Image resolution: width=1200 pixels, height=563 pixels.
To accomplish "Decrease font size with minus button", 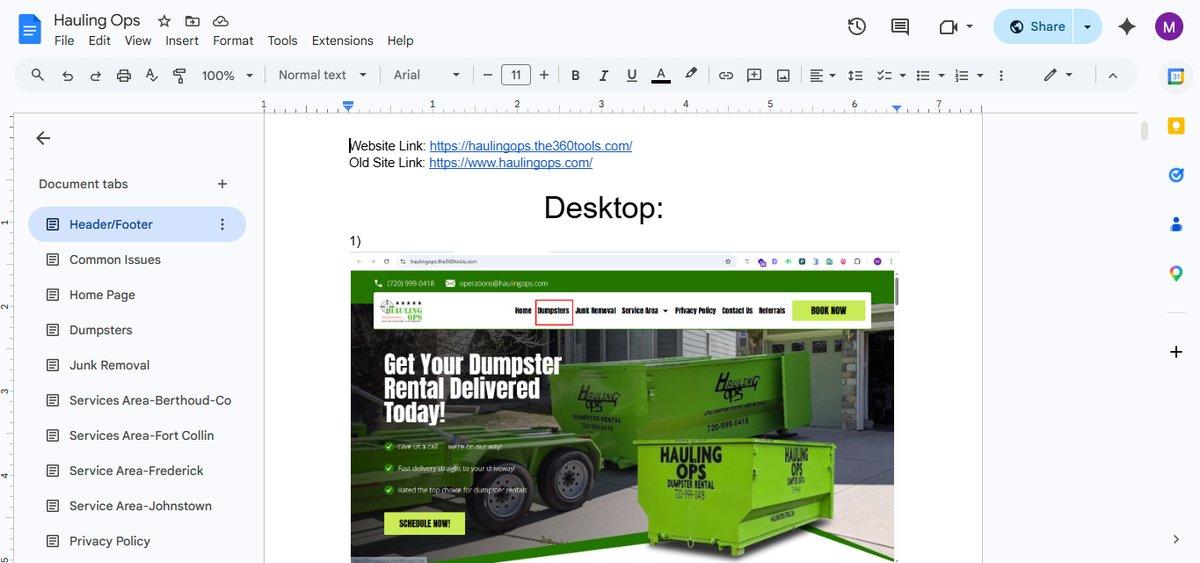I will [x=488, y=75].
